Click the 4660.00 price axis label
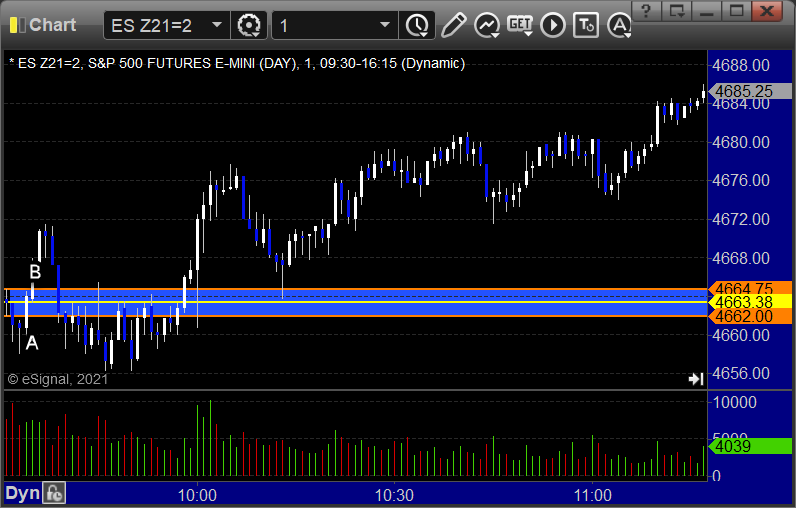This screenshot has width=796, height=508. (x=741, y=335)
